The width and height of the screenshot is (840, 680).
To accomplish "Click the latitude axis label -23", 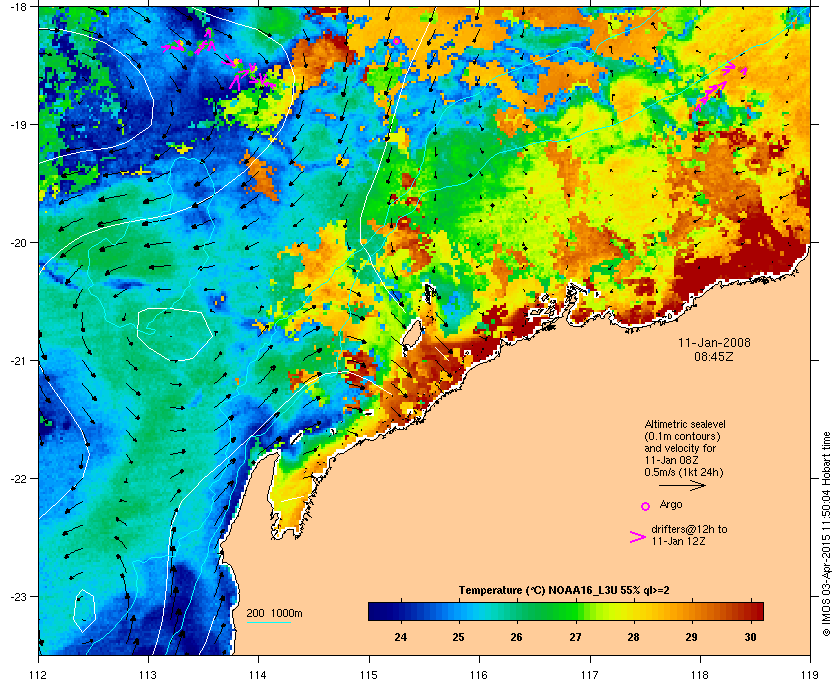I will tap(18, 596).
